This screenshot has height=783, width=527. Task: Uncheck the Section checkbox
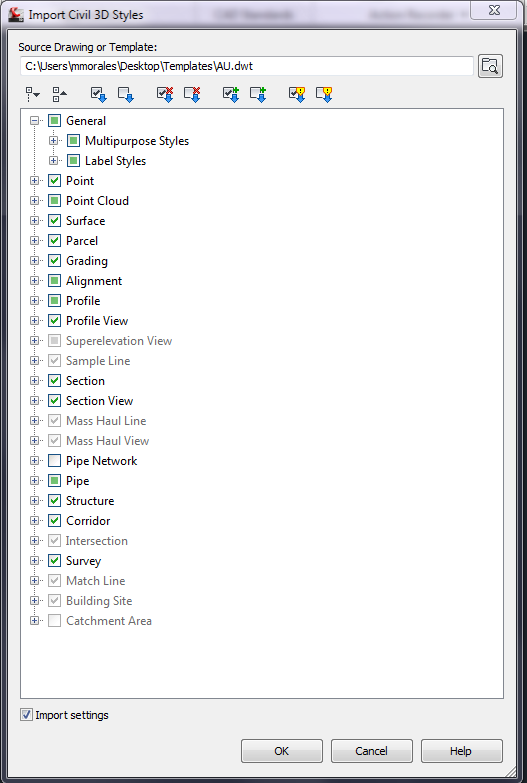(54, 380)
